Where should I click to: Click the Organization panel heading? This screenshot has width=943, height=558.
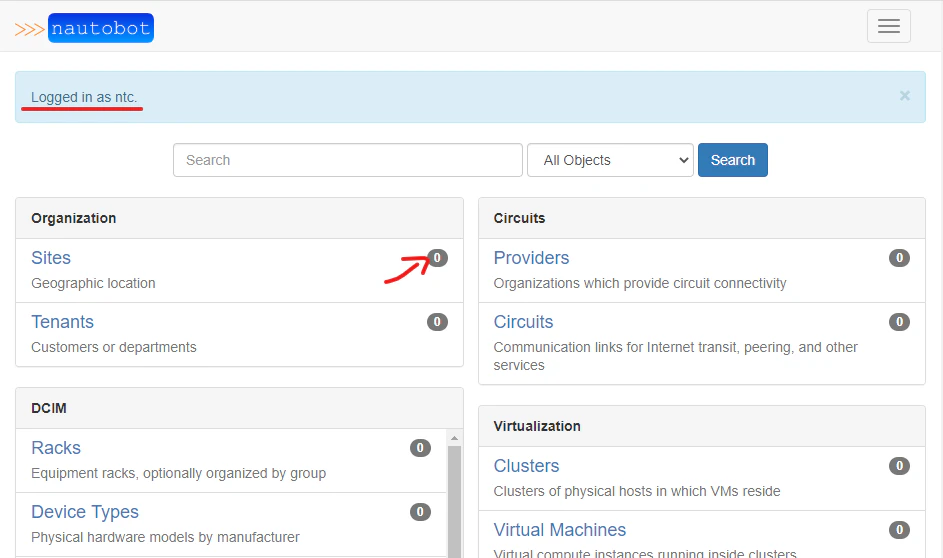click(239, 218)
